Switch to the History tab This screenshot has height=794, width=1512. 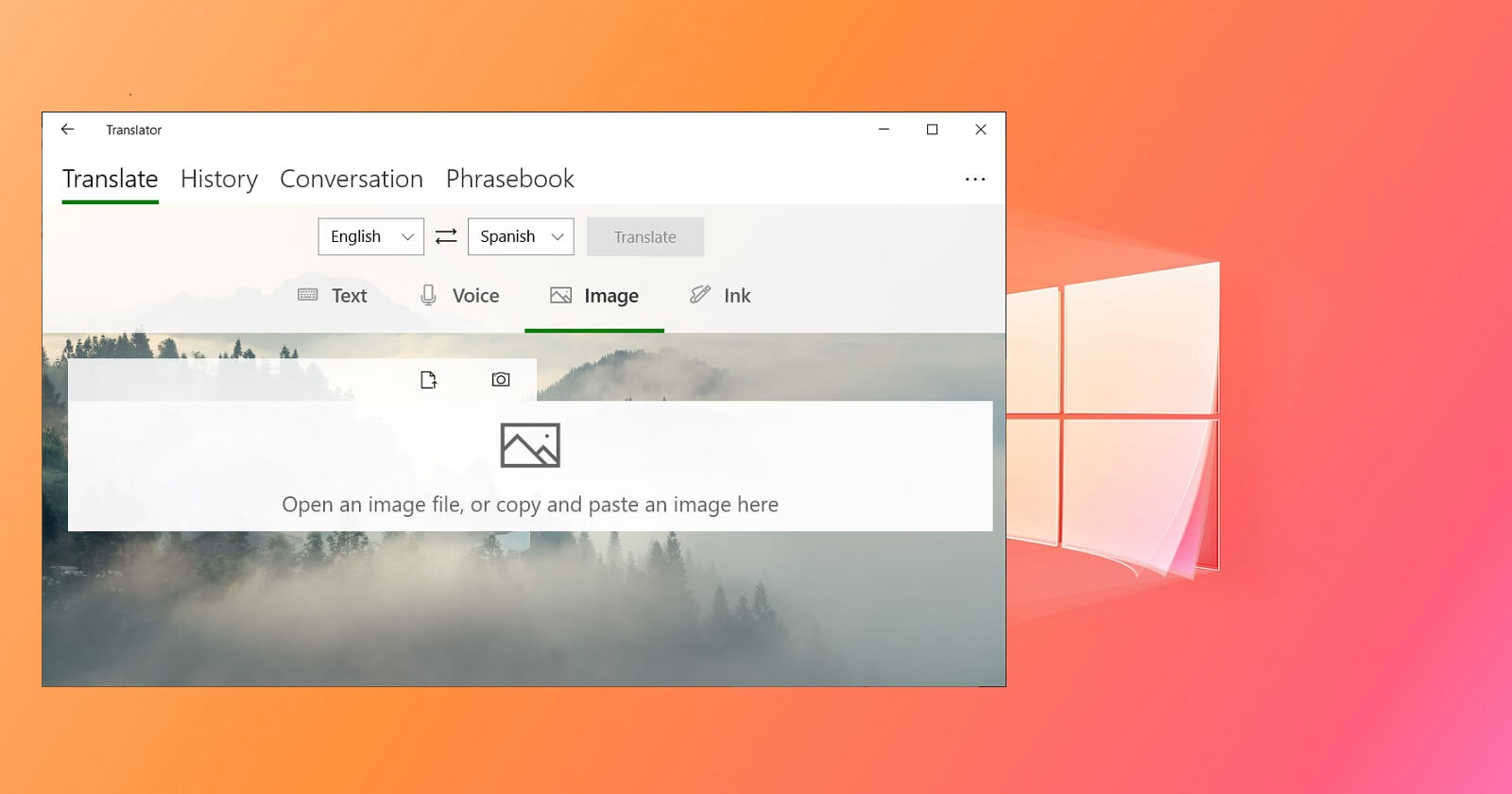218,179
